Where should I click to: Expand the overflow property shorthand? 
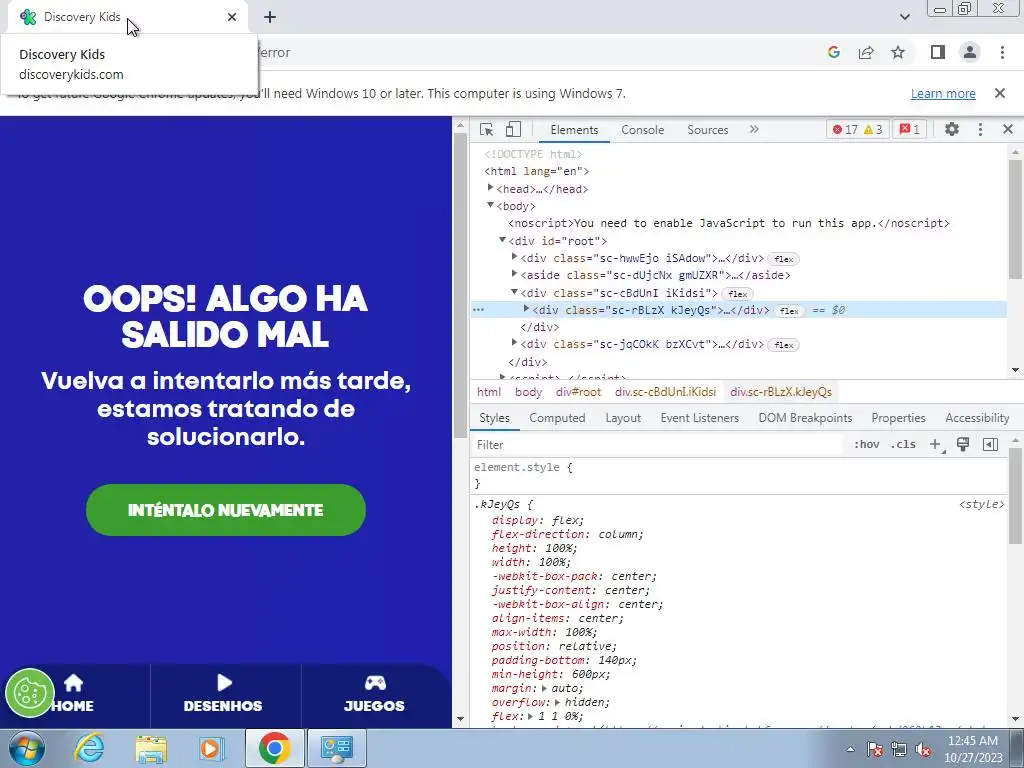tap(557, 703)
